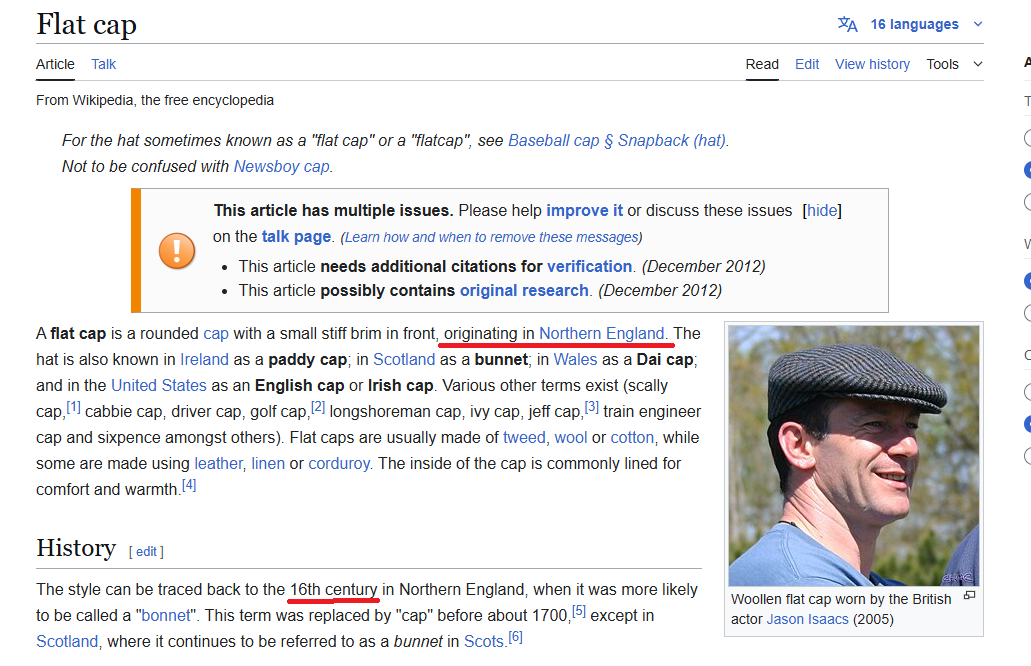Open the leather link

pos(218,464)
